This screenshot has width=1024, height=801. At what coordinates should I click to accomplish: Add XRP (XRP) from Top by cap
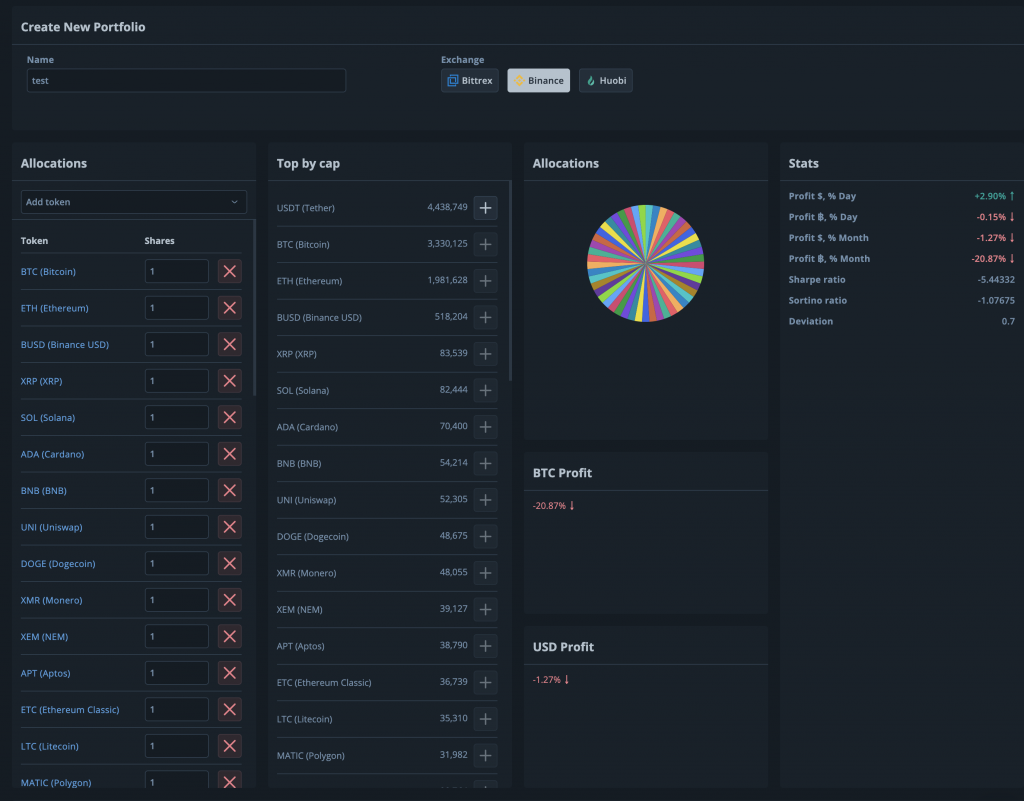pyautogui.click(x=485, y=354)
